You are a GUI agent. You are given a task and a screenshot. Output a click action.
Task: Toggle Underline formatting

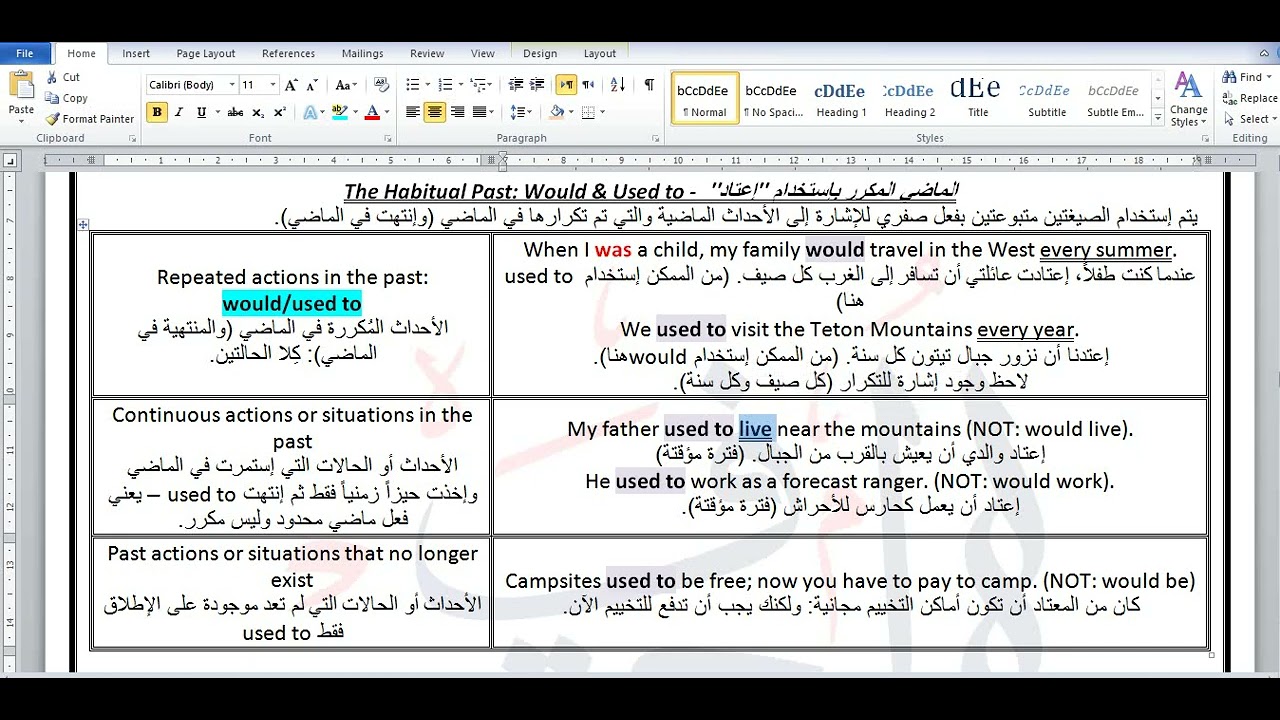tap(202, 112)
